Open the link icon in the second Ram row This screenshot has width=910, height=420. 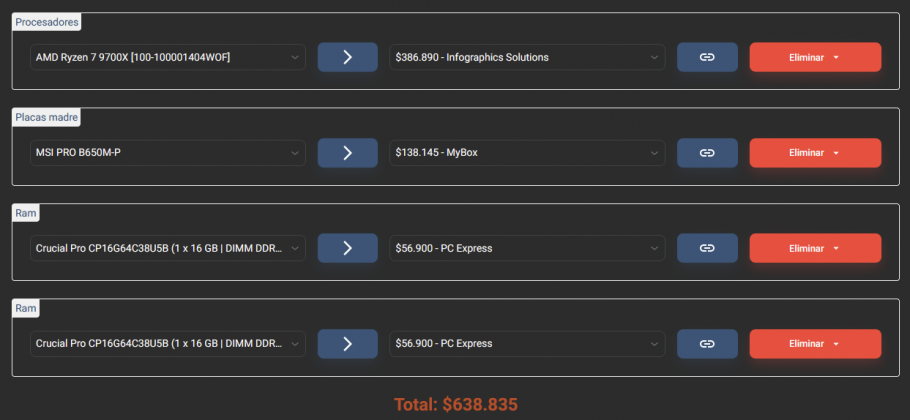point(707,343)
